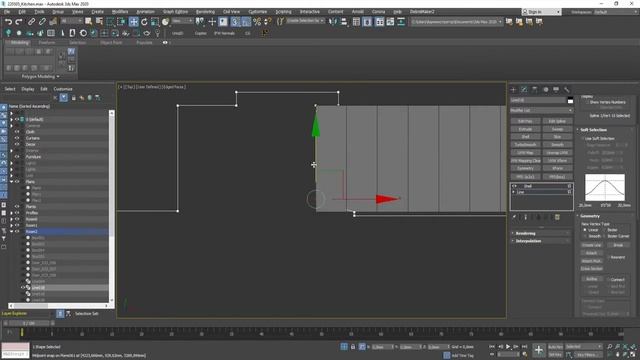
Task: Open the Utilities panel wrench tab
Action: pyautogui.click(x=567, y=89)
